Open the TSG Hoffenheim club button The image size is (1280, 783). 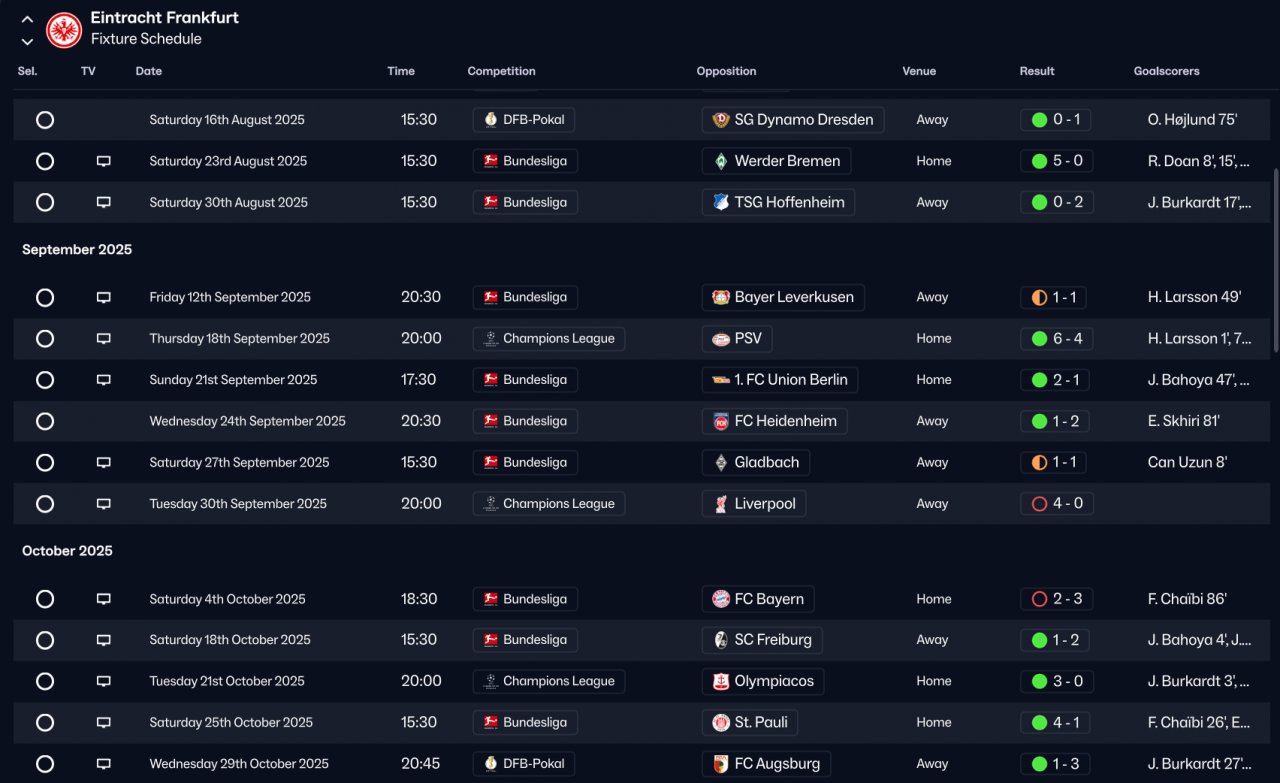pyautogui.click(x=778, y=202)
